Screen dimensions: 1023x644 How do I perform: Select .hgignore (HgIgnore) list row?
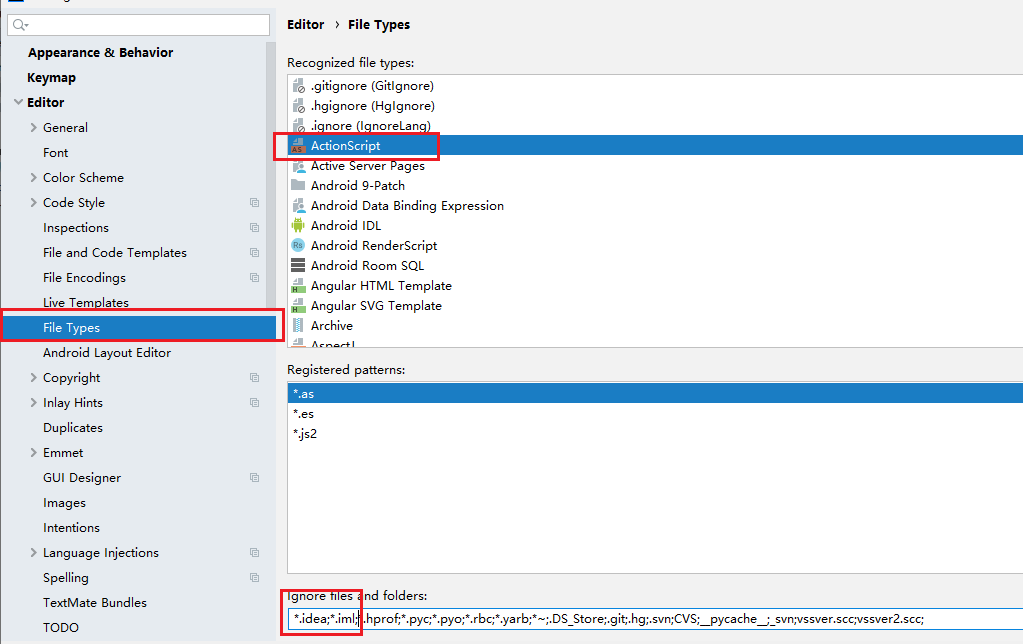[655, 106]
